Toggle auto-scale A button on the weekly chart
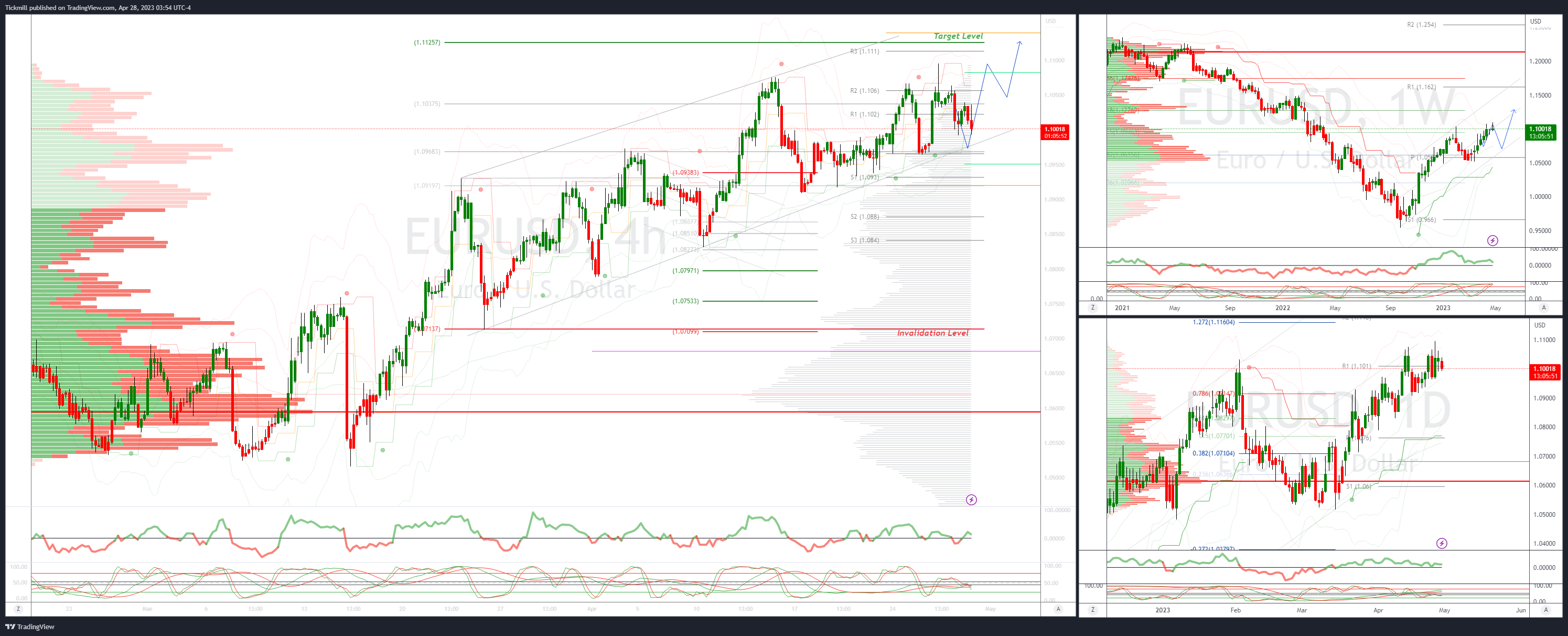 [x=1544, y=308]
